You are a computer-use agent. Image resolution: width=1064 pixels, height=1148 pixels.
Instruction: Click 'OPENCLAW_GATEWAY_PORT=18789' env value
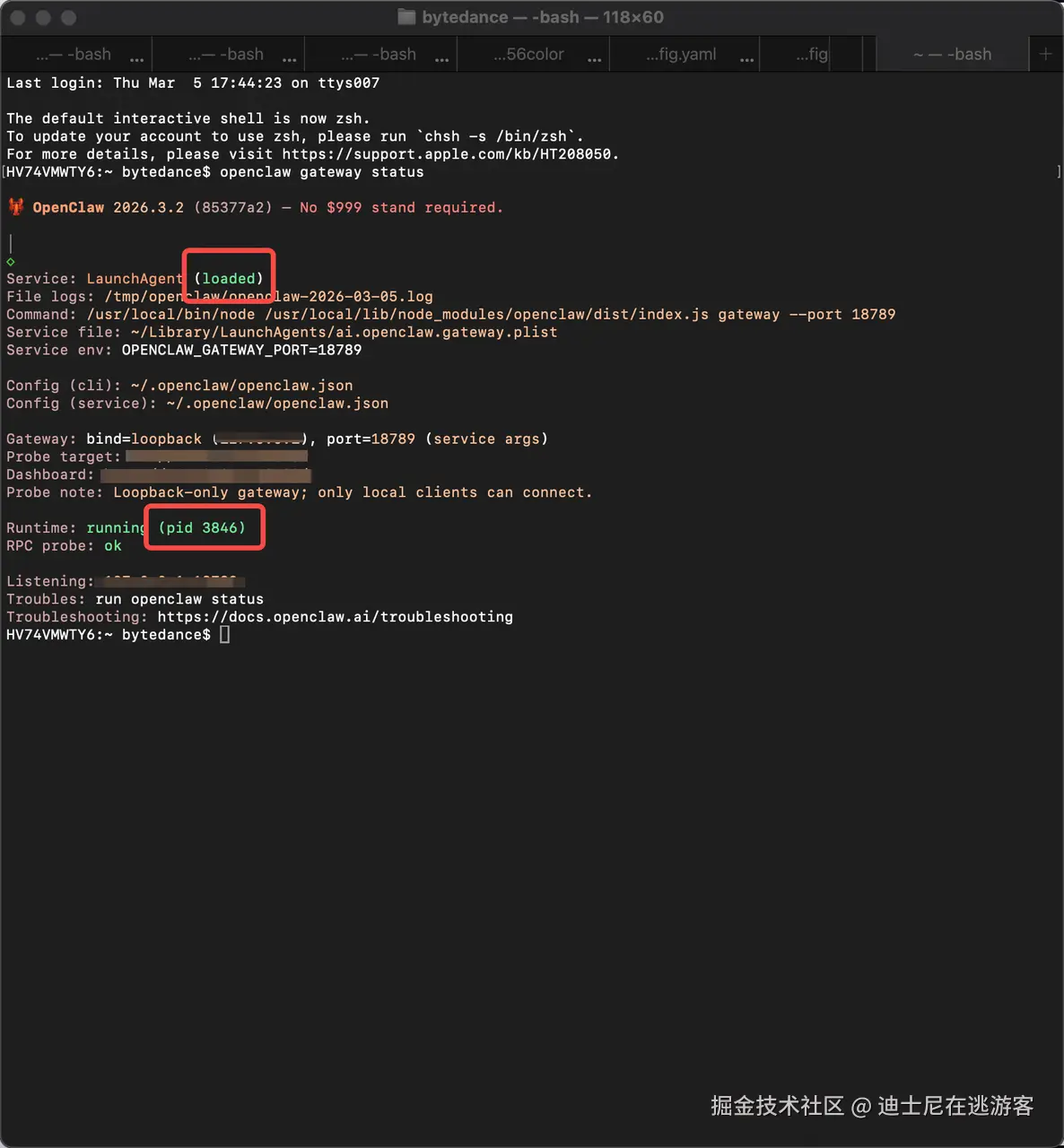pyautogui.click(x=241, y=350)
